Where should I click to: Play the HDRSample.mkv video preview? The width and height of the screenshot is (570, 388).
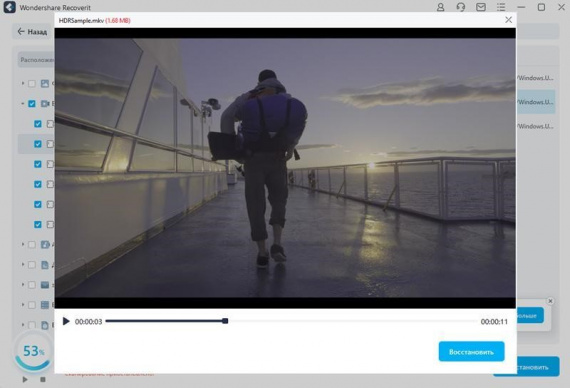pos(66,321)
